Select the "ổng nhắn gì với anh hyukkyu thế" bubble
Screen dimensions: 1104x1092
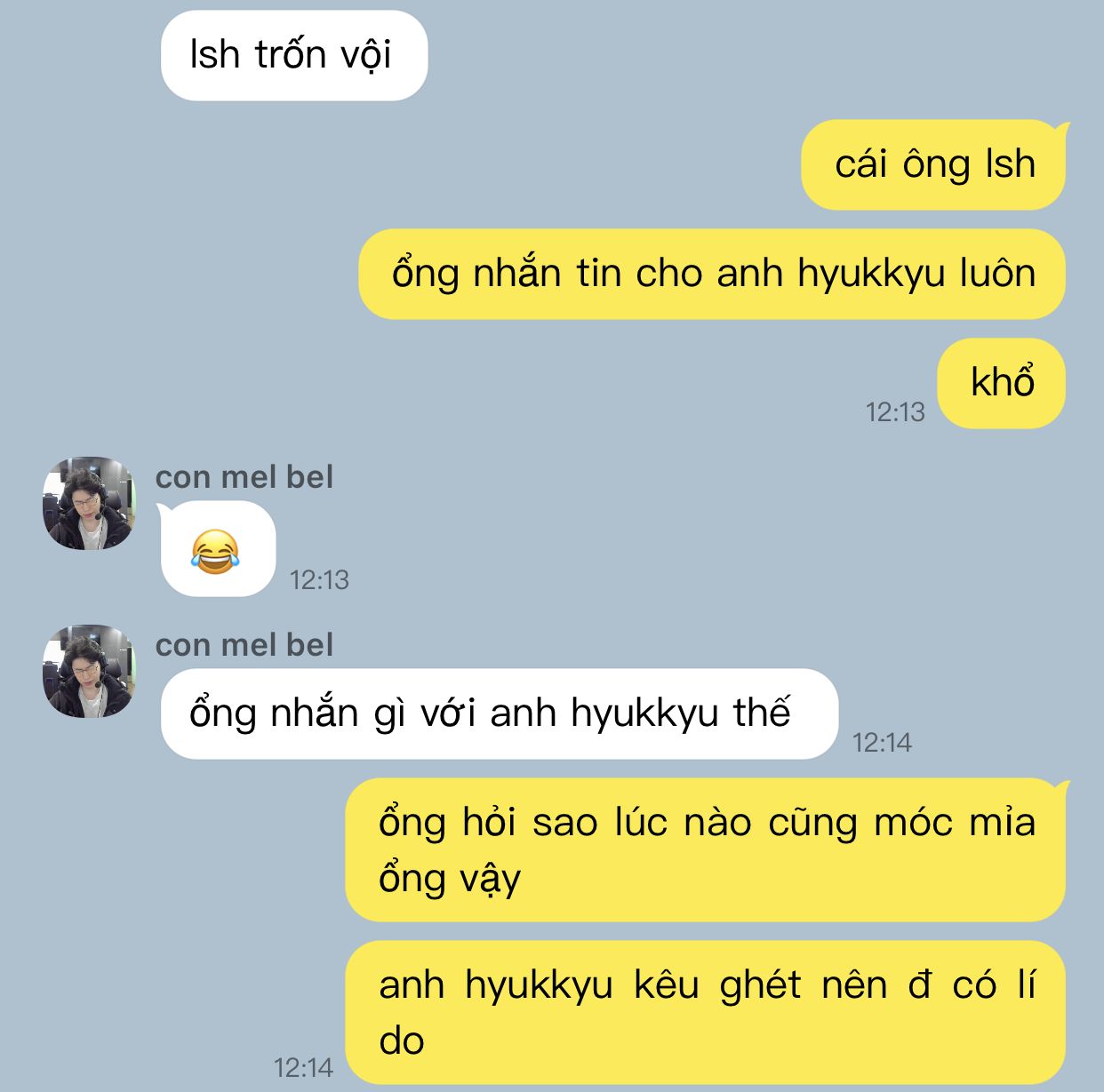(500, 713)
